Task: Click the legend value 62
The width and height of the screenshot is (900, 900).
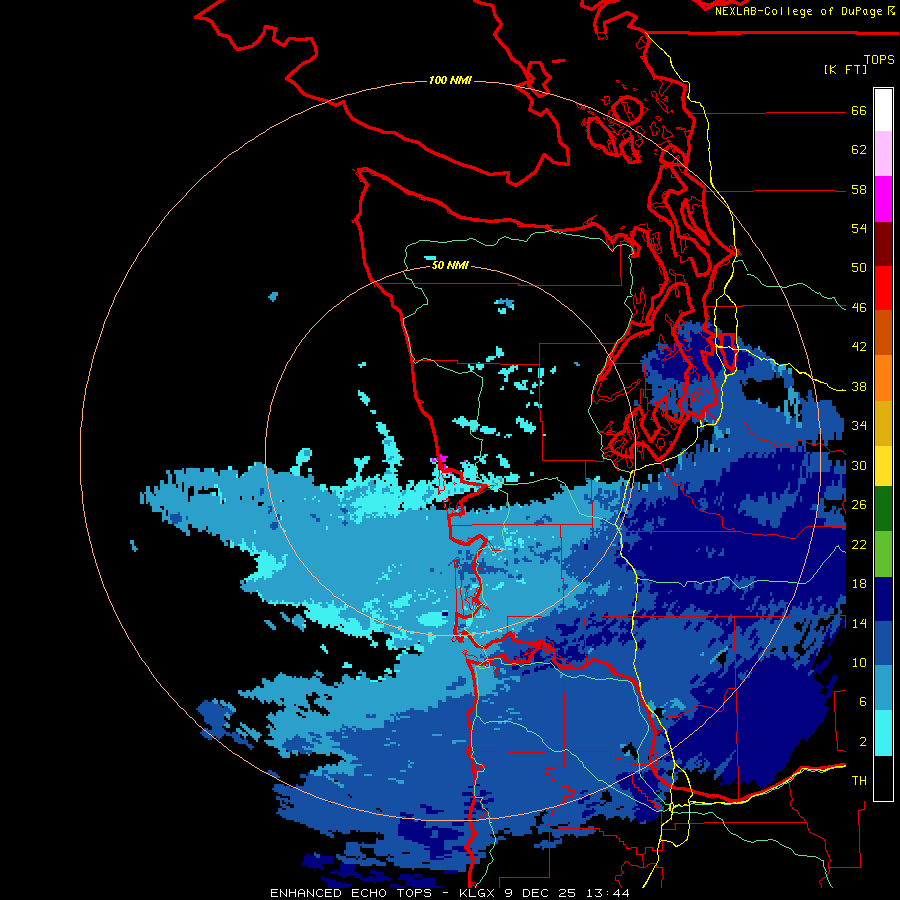Action: tap(859, 150)
